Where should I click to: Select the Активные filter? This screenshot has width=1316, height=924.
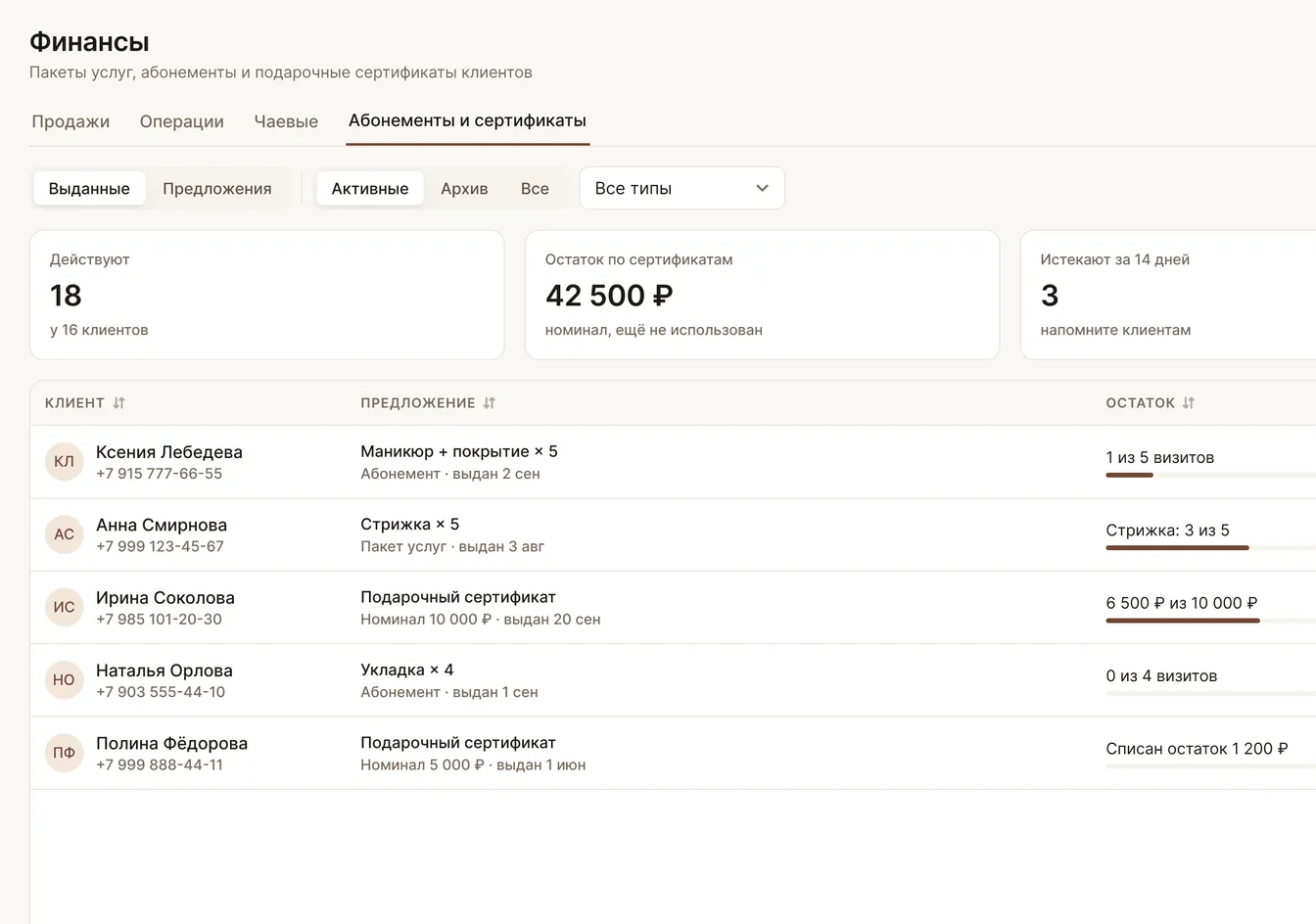[370, 188]
